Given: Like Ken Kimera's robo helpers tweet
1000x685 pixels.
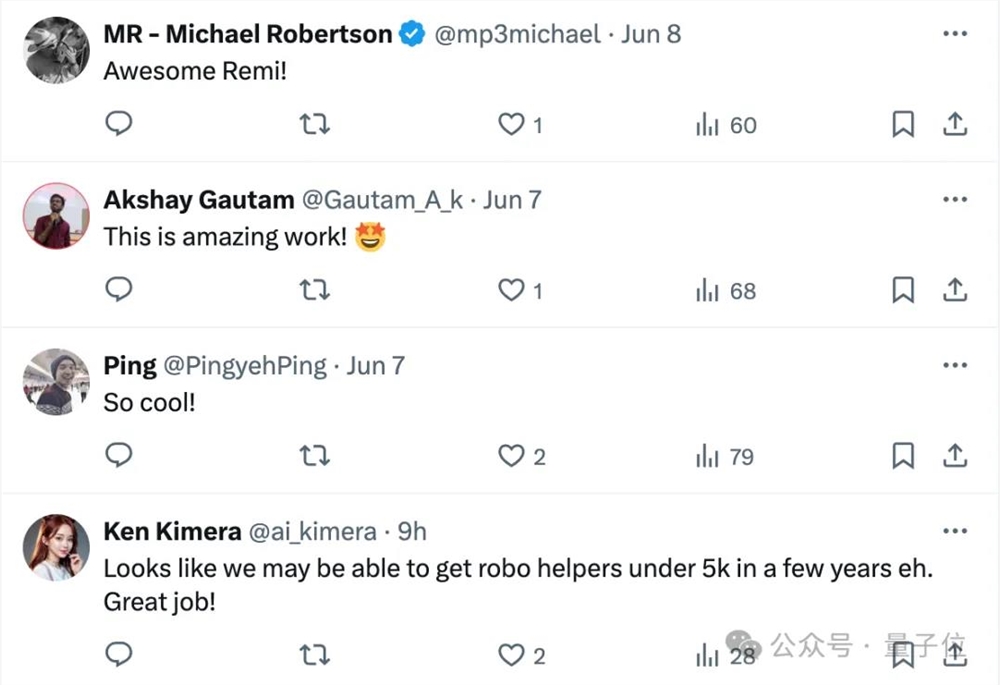Looking at the screenshot, I should pos(512,655).
